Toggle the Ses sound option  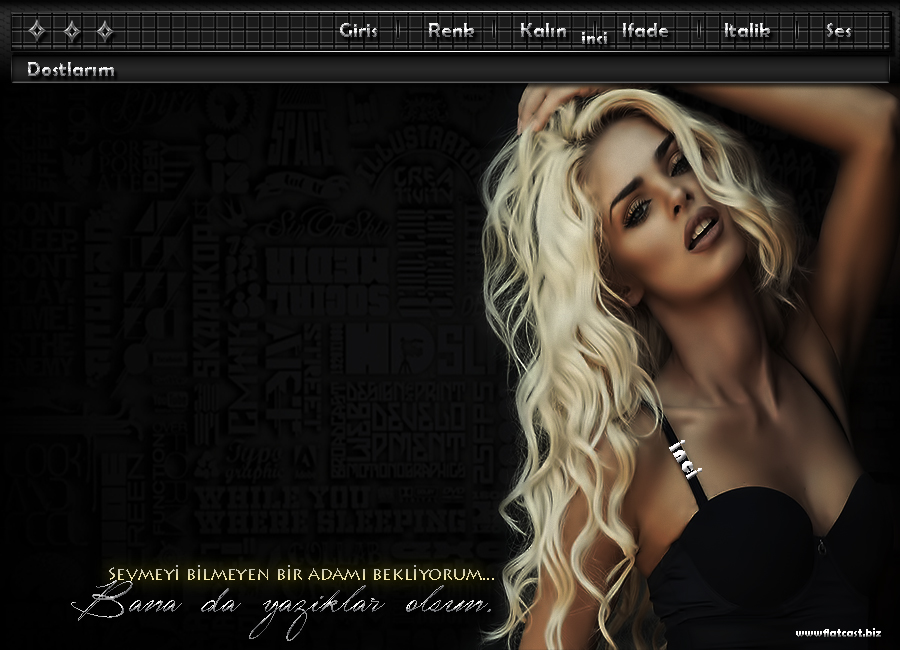point(838,30)
